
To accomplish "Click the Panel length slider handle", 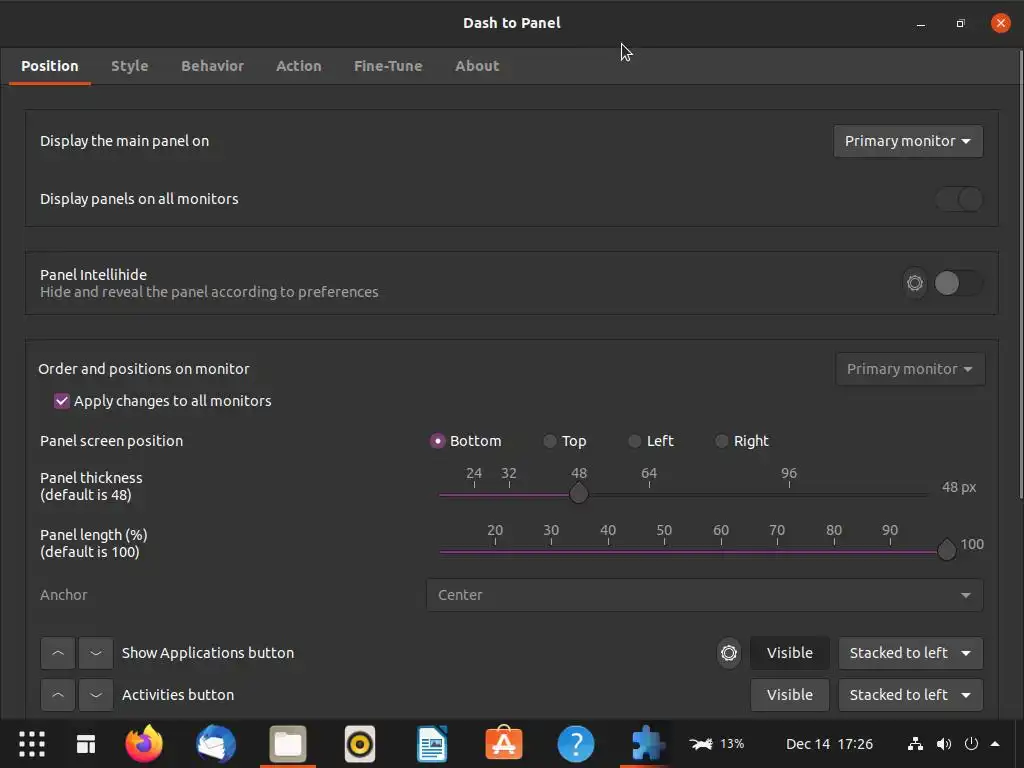I will point(946,551).
